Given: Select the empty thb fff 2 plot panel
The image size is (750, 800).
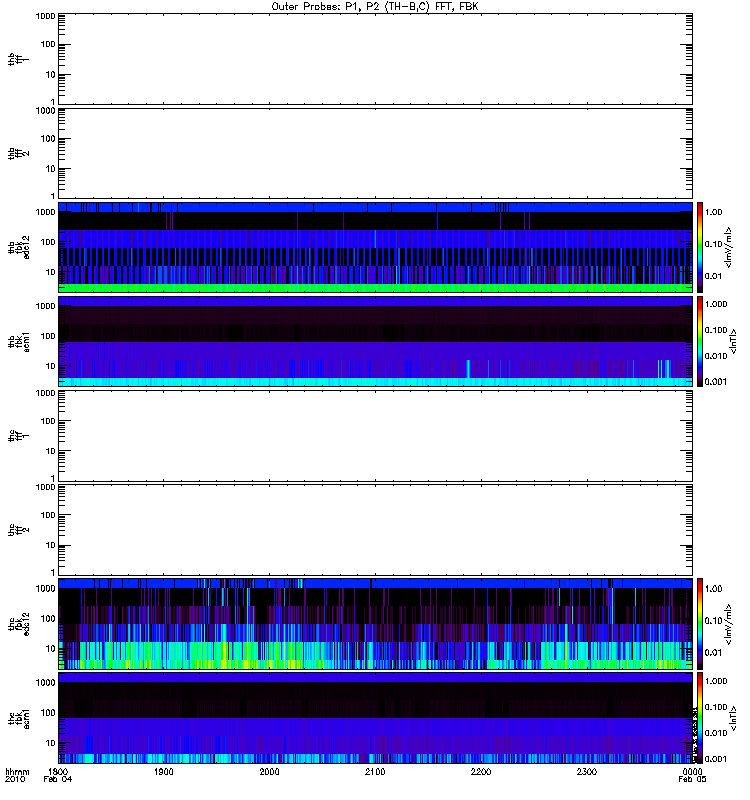Looking at the screenshot, I should 376,154.
